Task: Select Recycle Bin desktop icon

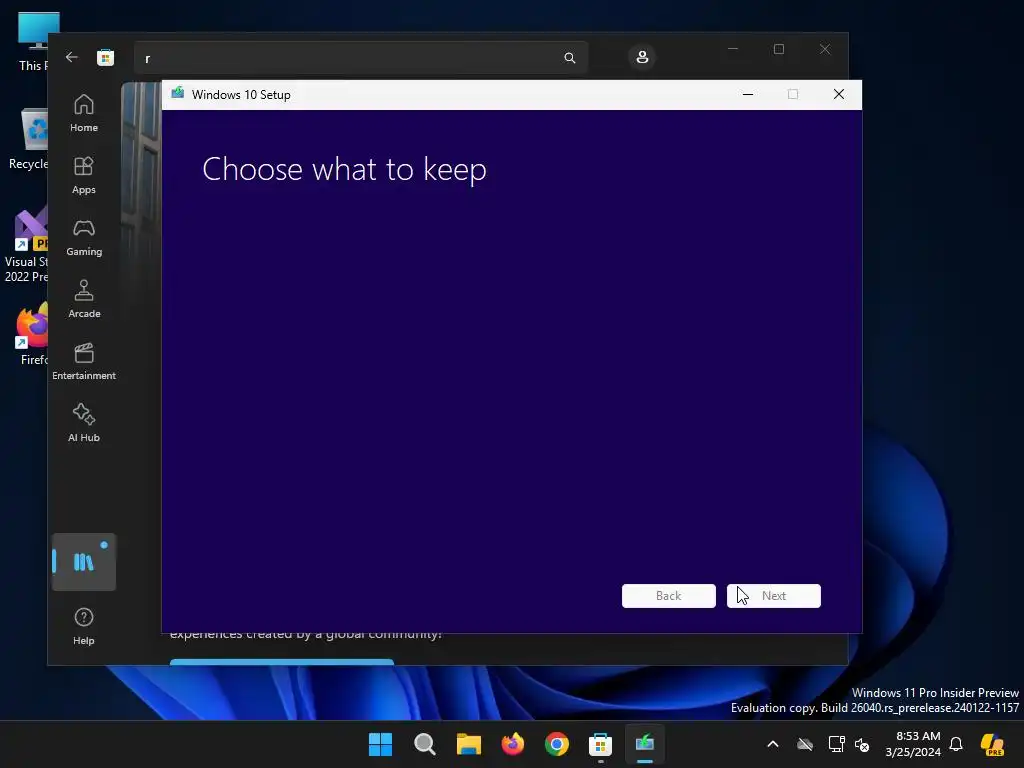Action: tap(27, 139)
